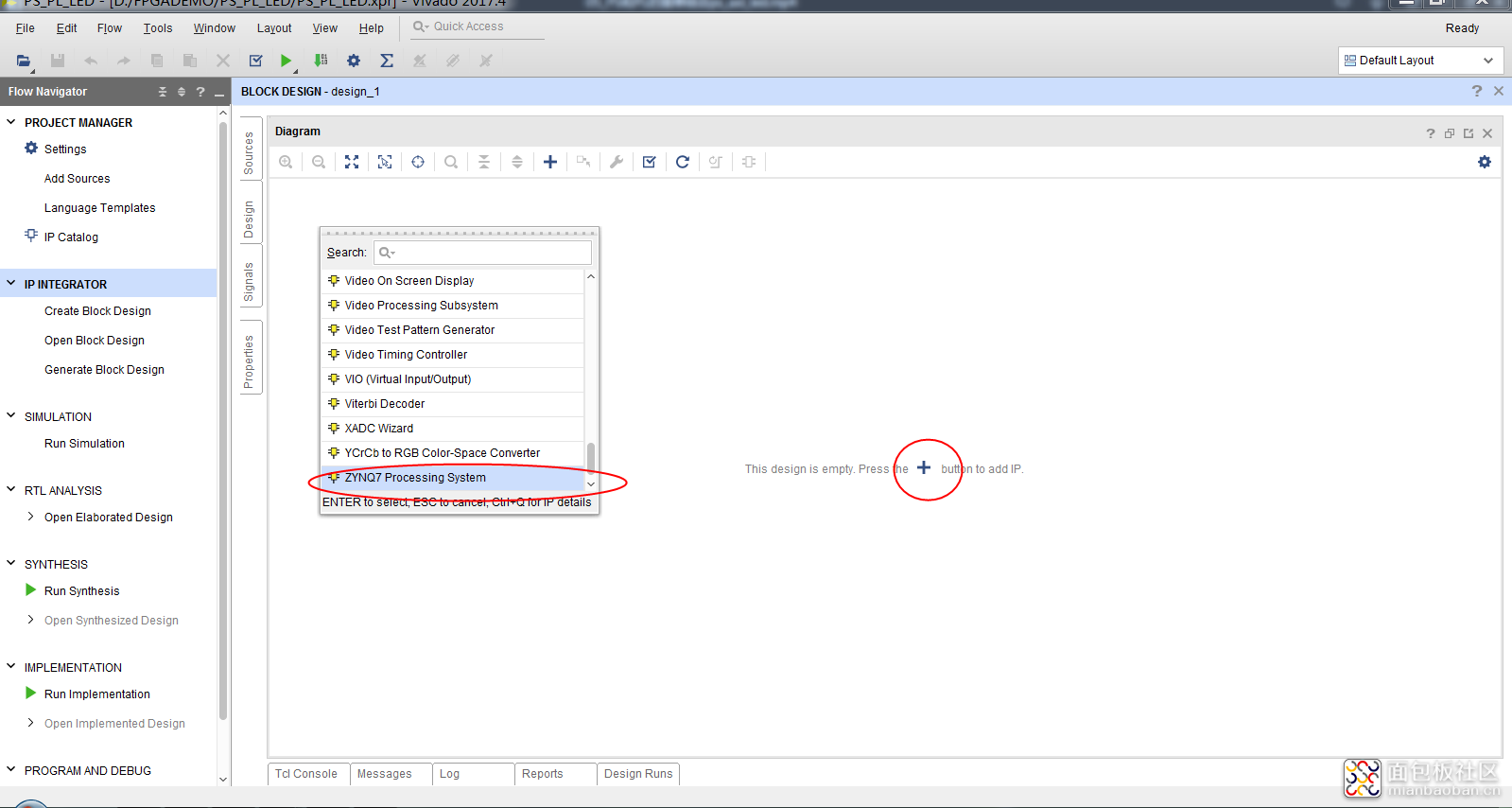Image resolution: width=1512 pixels, height=808 pixels.
Task: Click the plus icon in the empty design message
Action: (x=924, y=468)
